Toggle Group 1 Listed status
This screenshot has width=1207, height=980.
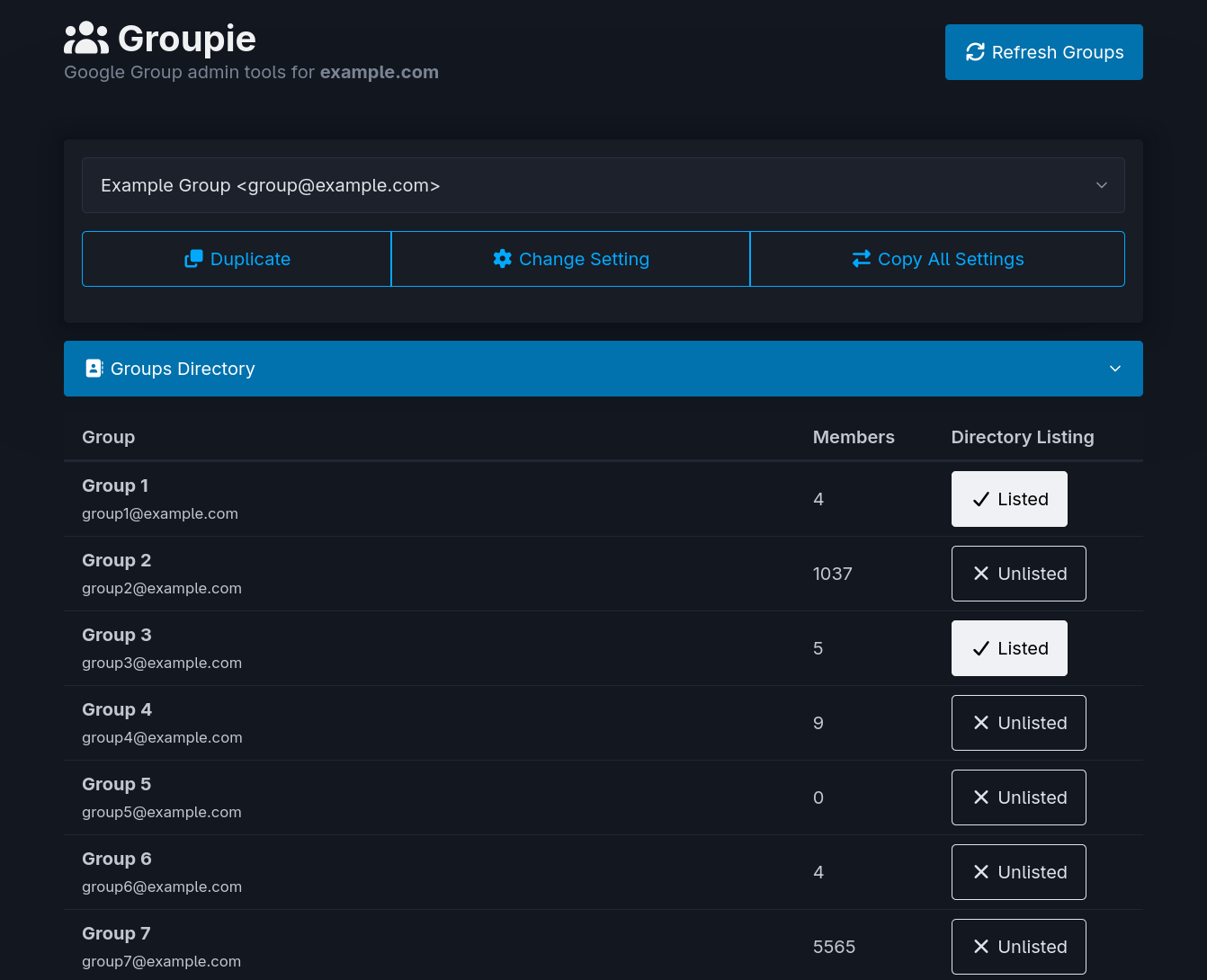1009,499
